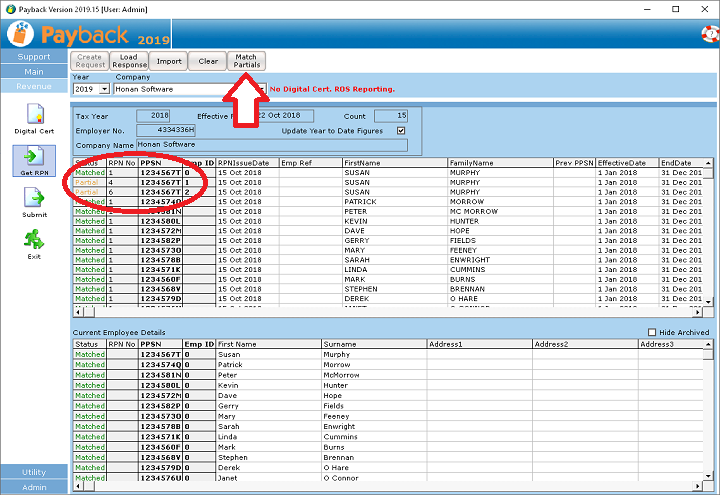This screenshot has width=720, height=495.
Task: Click the Exit running man icon
Action: pos(34,241)
